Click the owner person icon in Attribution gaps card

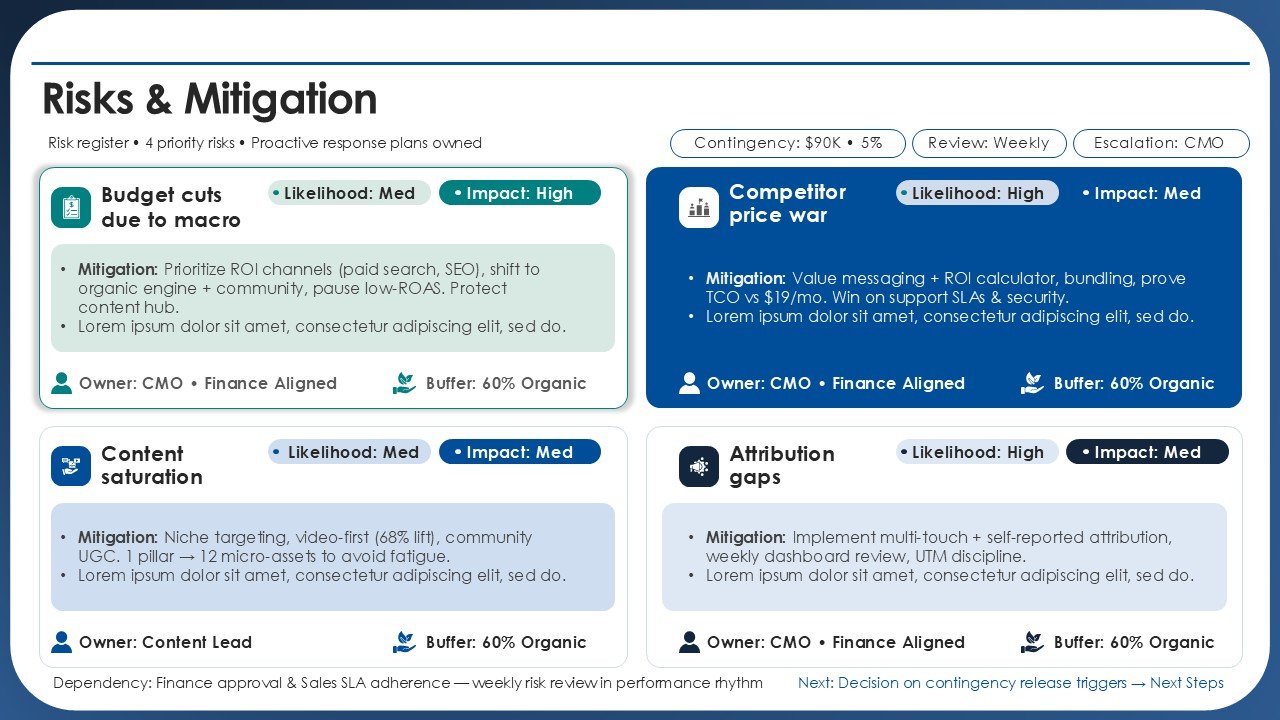(x=689, y=642)
